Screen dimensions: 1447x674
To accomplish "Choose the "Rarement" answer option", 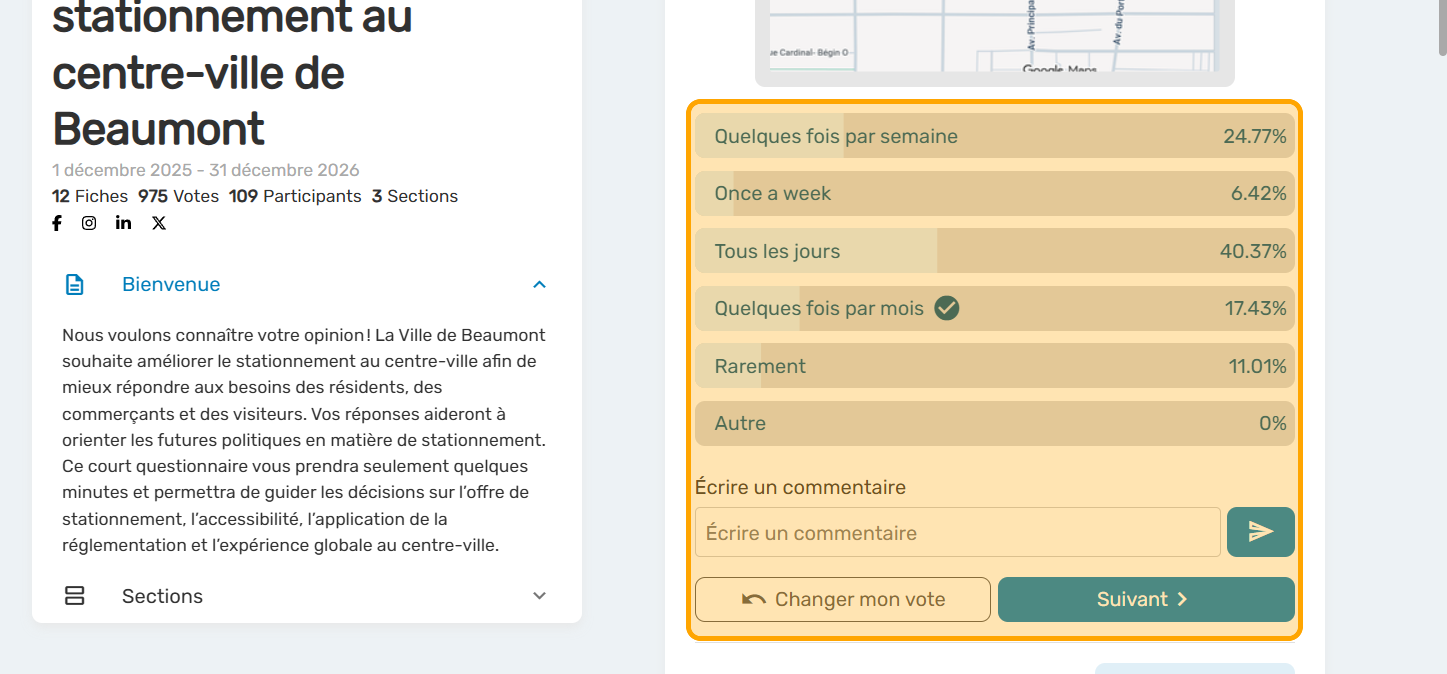I will (x=994, y=366).
